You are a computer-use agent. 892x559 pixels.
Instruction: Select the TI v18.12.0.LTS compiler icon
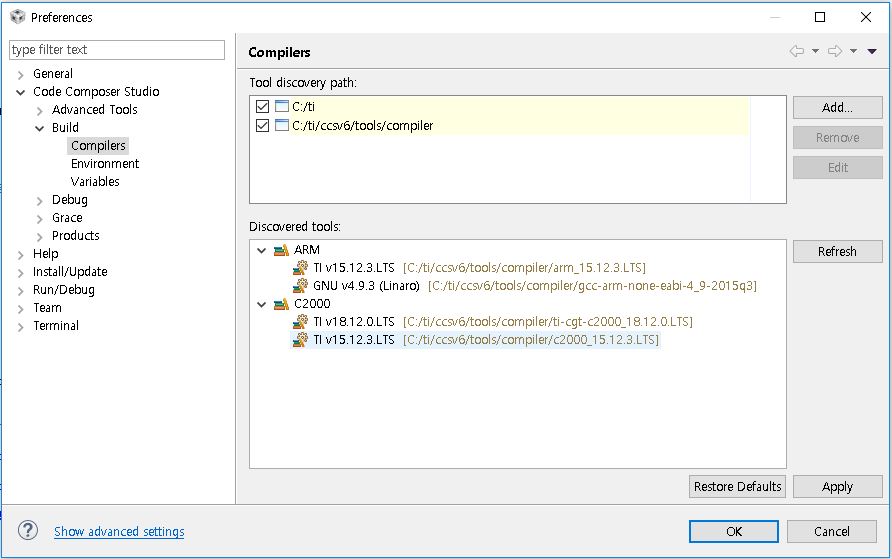click(x=300, y=322)
